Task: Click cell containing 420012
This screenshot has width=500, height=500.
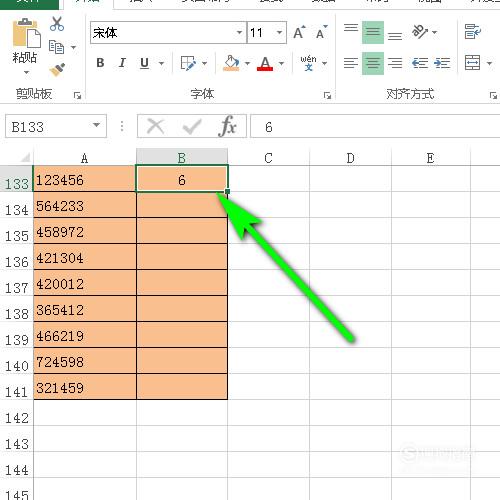Action: tap(85, 283)
